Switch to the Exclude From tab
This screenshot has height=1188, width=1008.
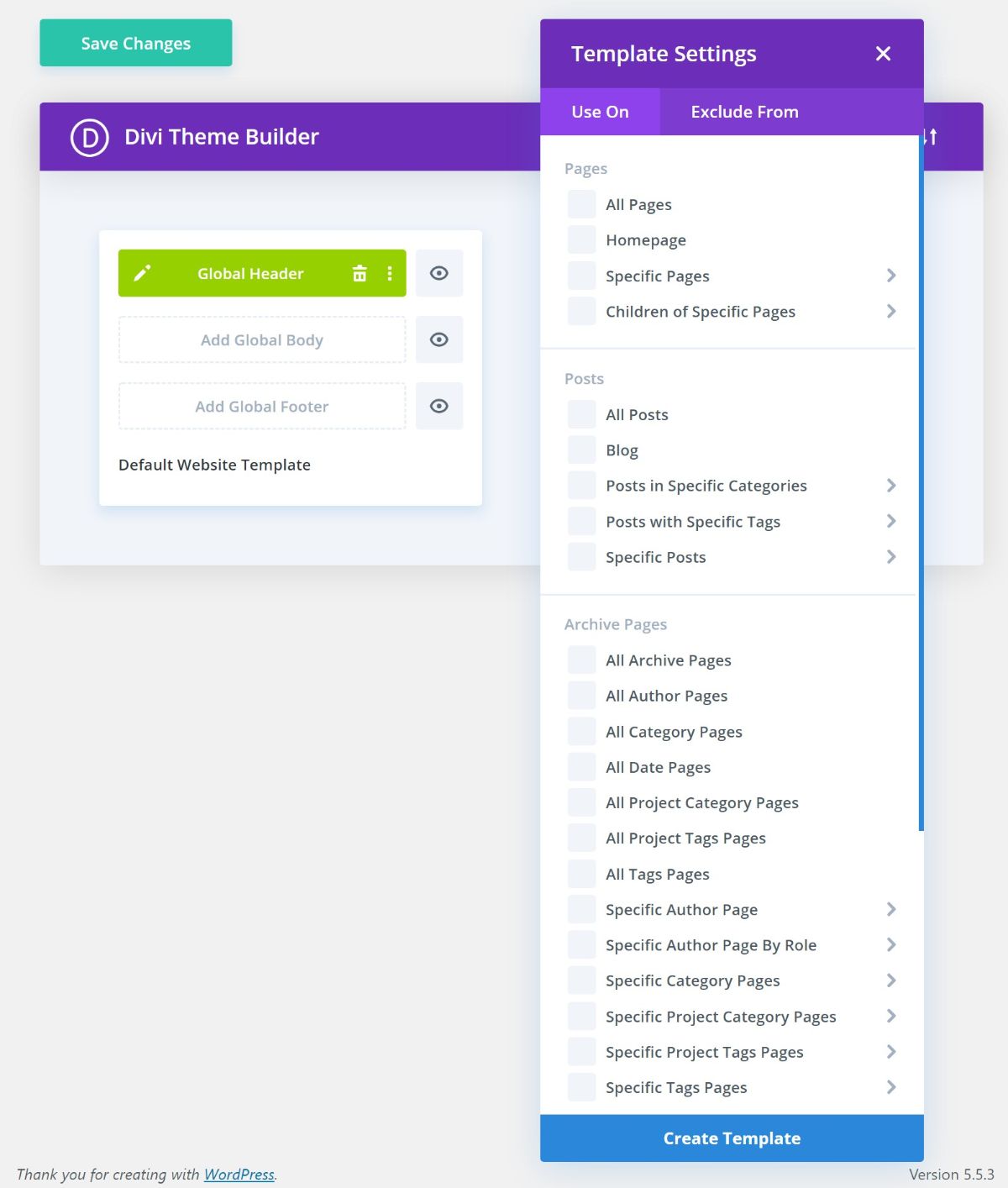(744, 112)
